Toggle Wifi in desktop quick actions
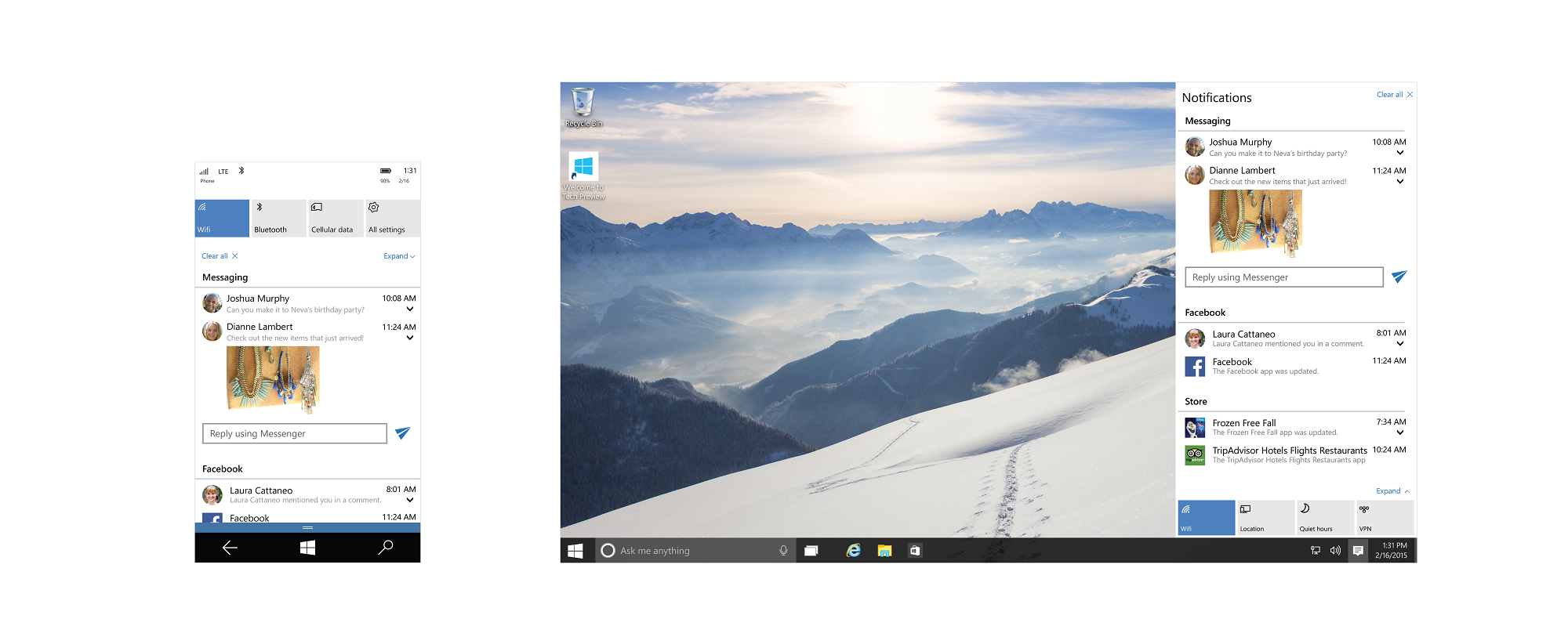The image size is (1568, 626). coord(1206,518)
